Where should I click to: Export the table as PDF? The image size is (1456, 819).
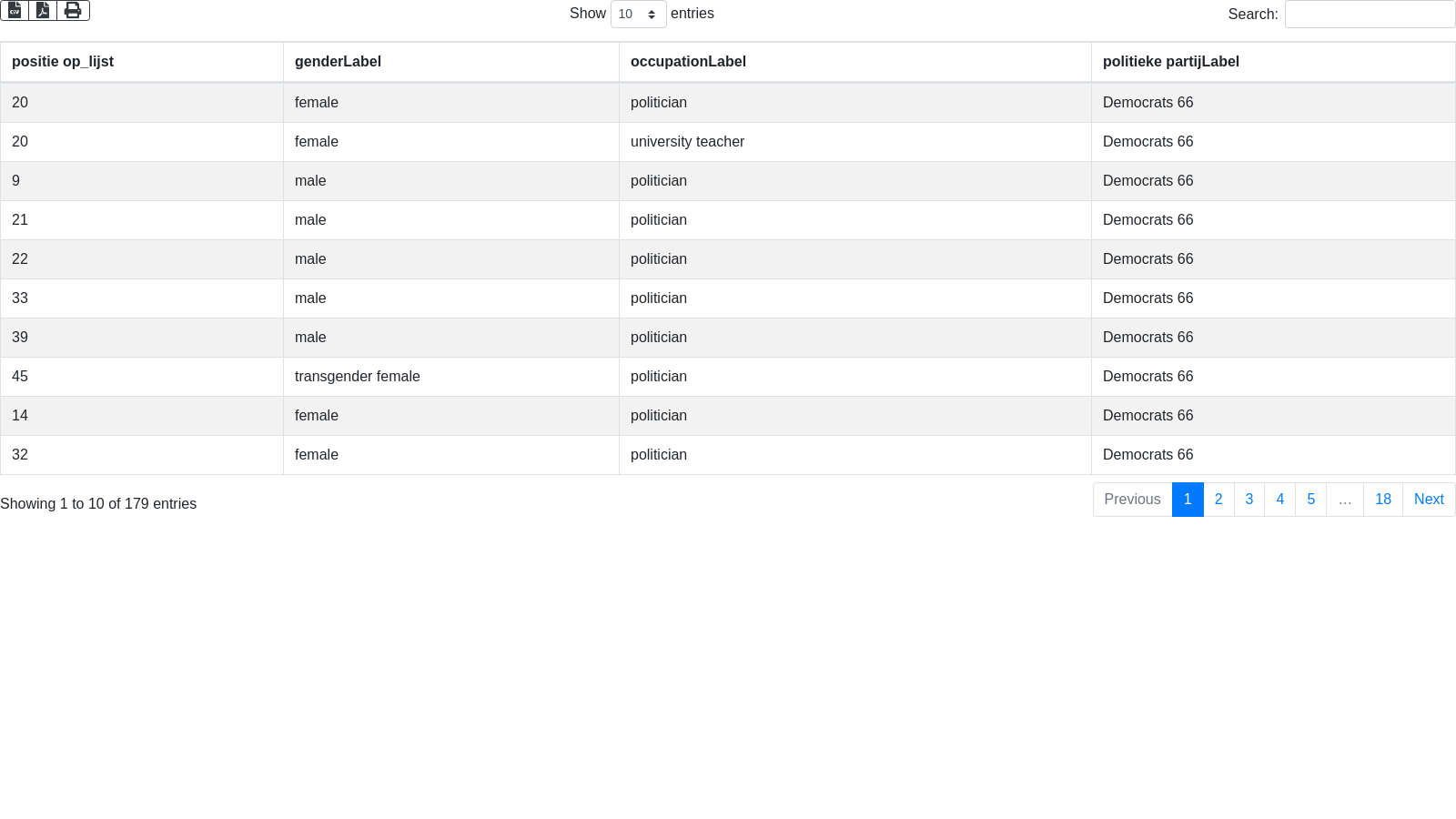[43, 10]
